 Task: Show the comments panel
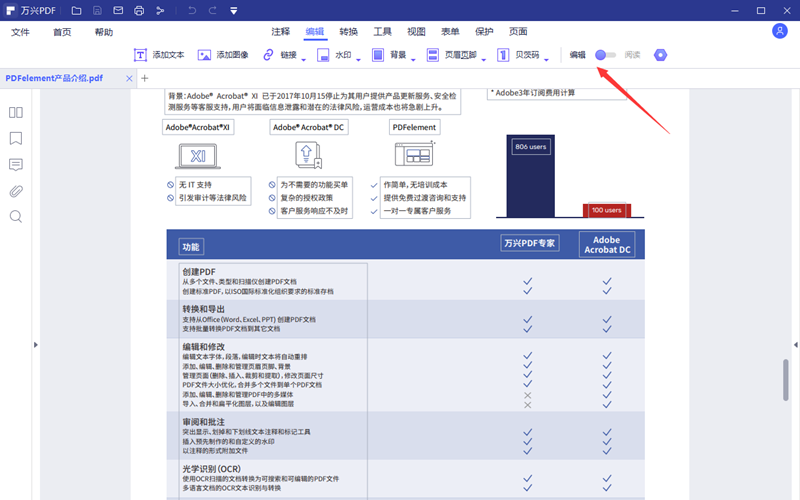(x=16, y=164)
